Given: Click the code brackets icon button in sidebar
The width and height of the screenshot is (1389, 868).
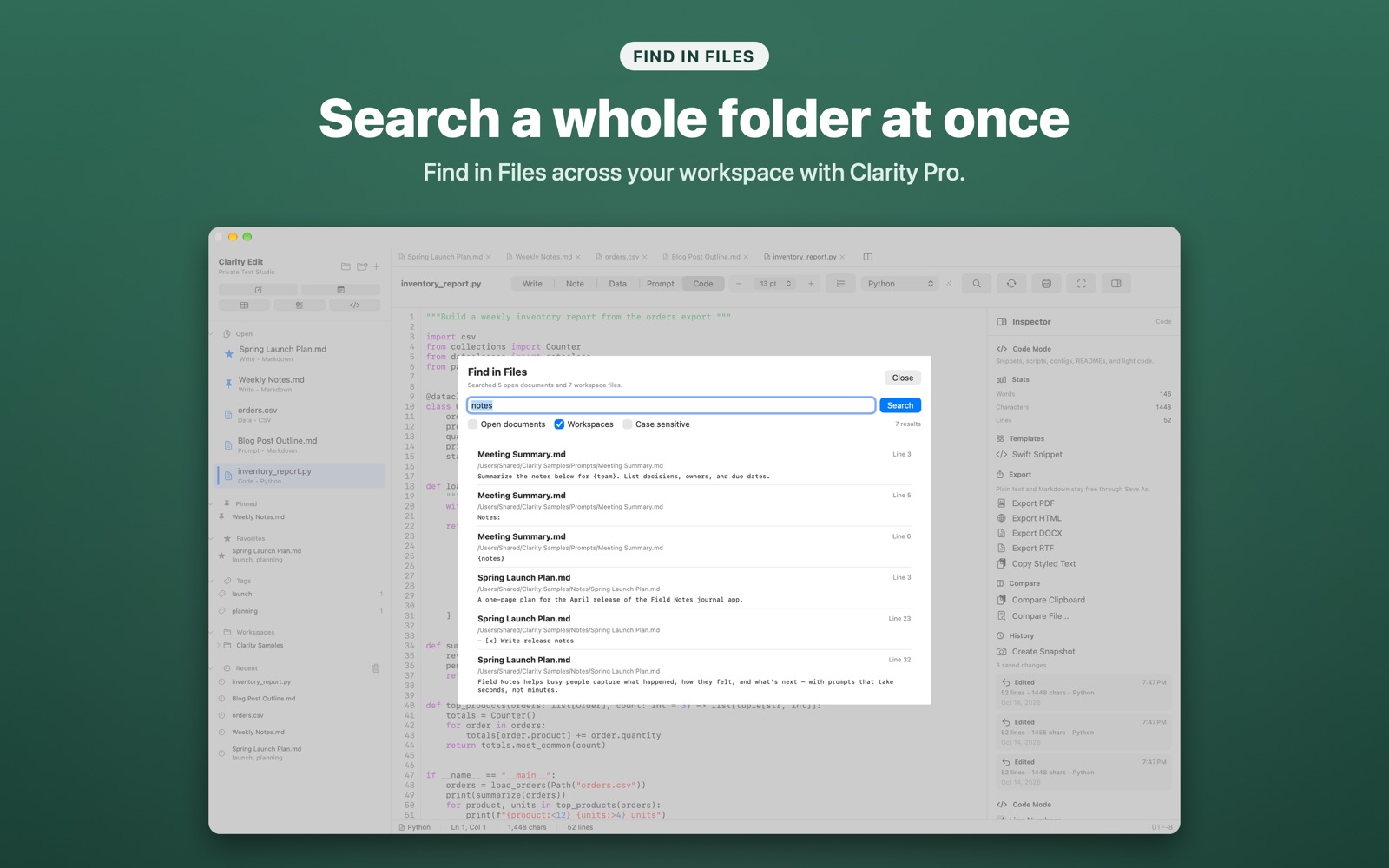Looking at the screenshot, I should click(x=354, y=306).
